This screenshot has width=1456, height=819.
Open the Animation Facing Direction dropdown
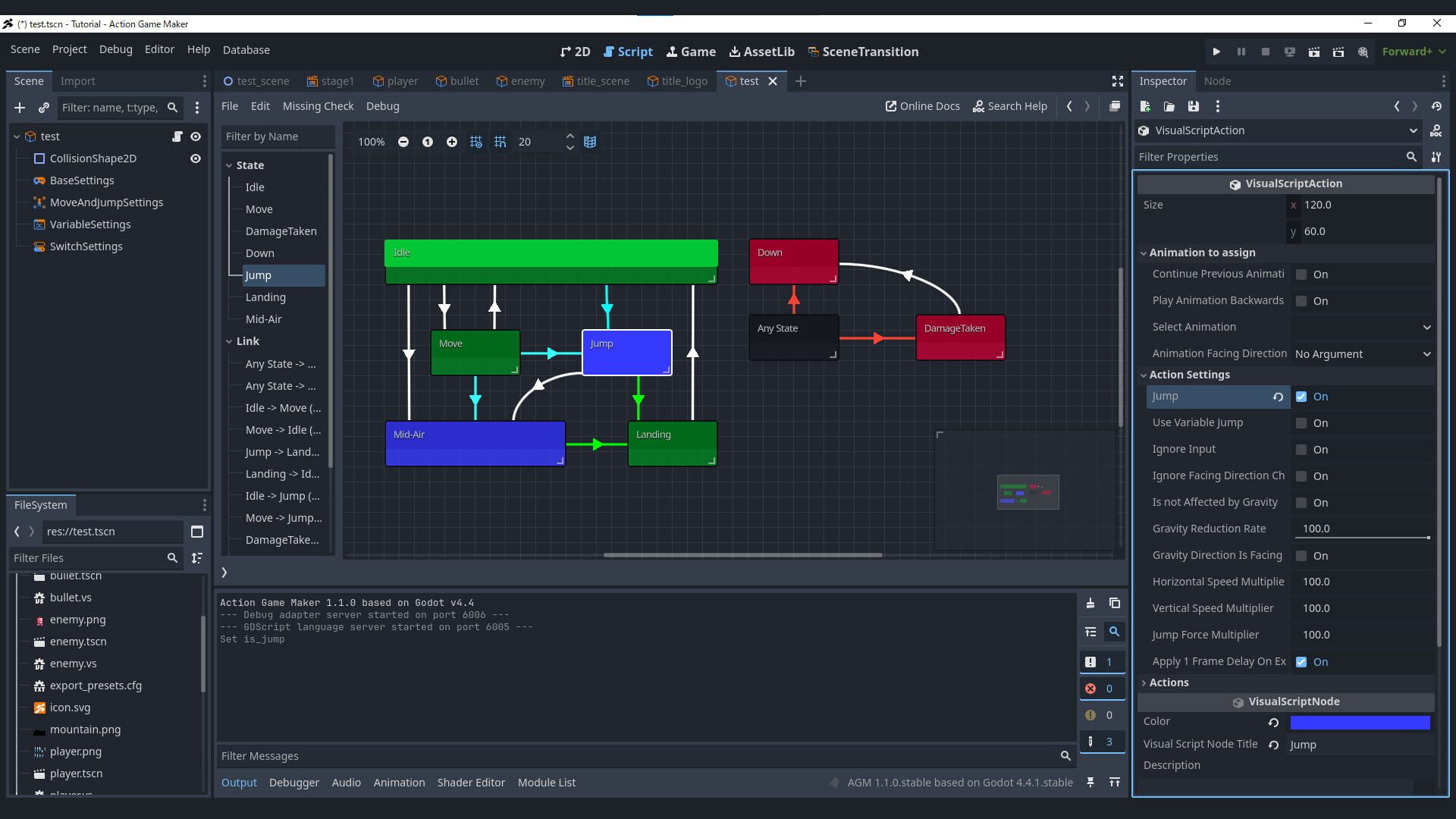click(1363, 354)
